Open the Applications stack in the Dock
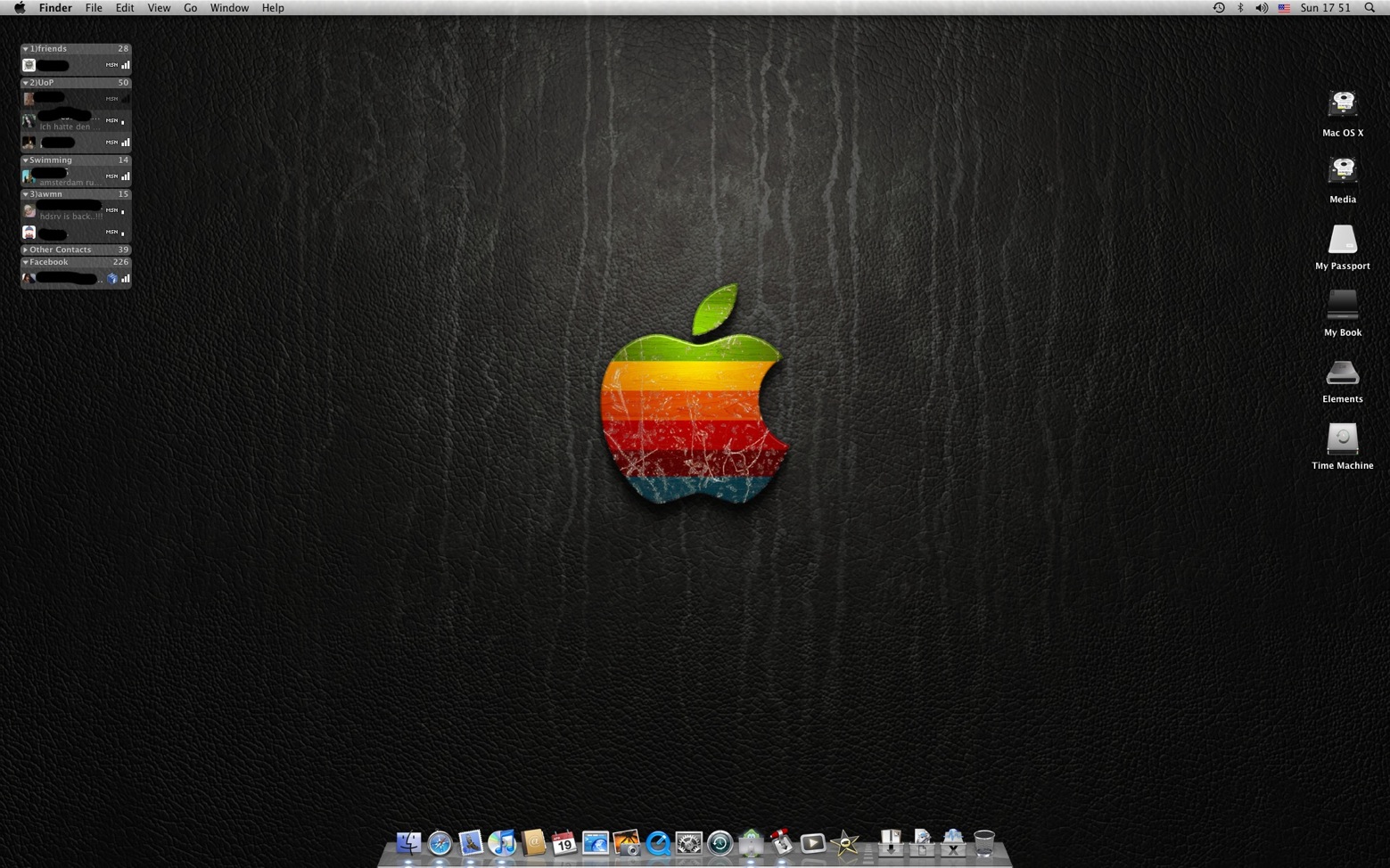 click(953, 842)
